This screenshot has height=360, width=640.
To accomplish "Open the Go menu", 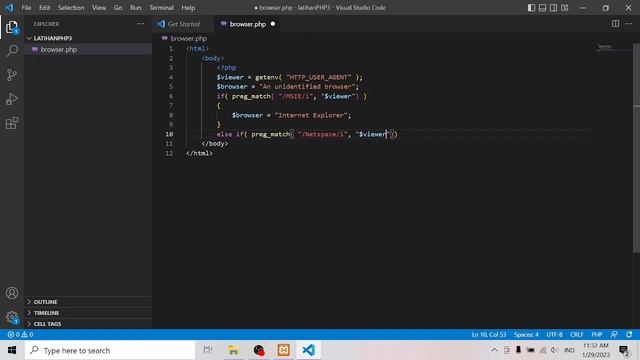I will pyautogui.click(x=118, y=8).
